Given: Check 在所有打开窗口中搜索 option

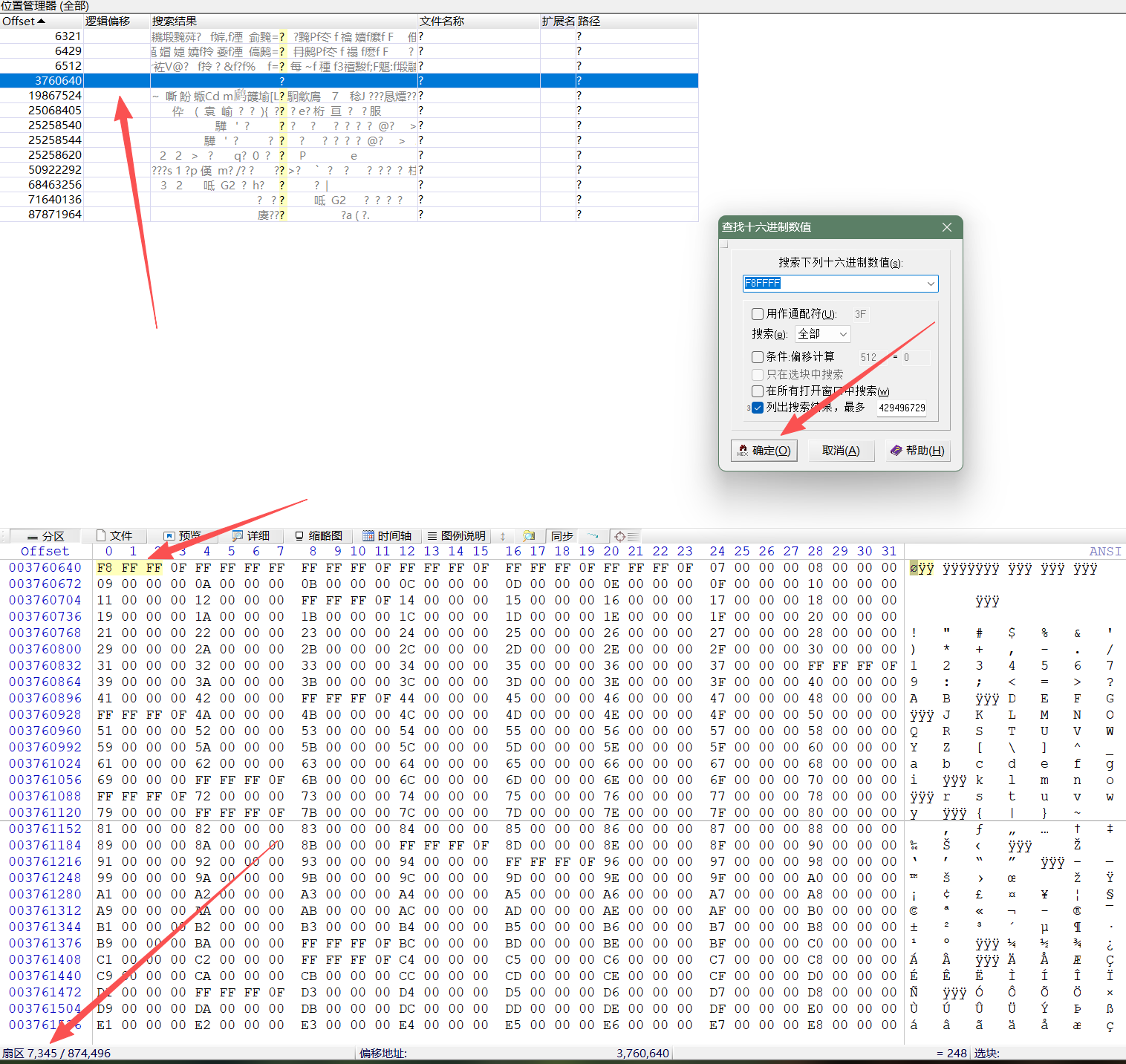Looking at the screenshot, I should click(758, 391).
